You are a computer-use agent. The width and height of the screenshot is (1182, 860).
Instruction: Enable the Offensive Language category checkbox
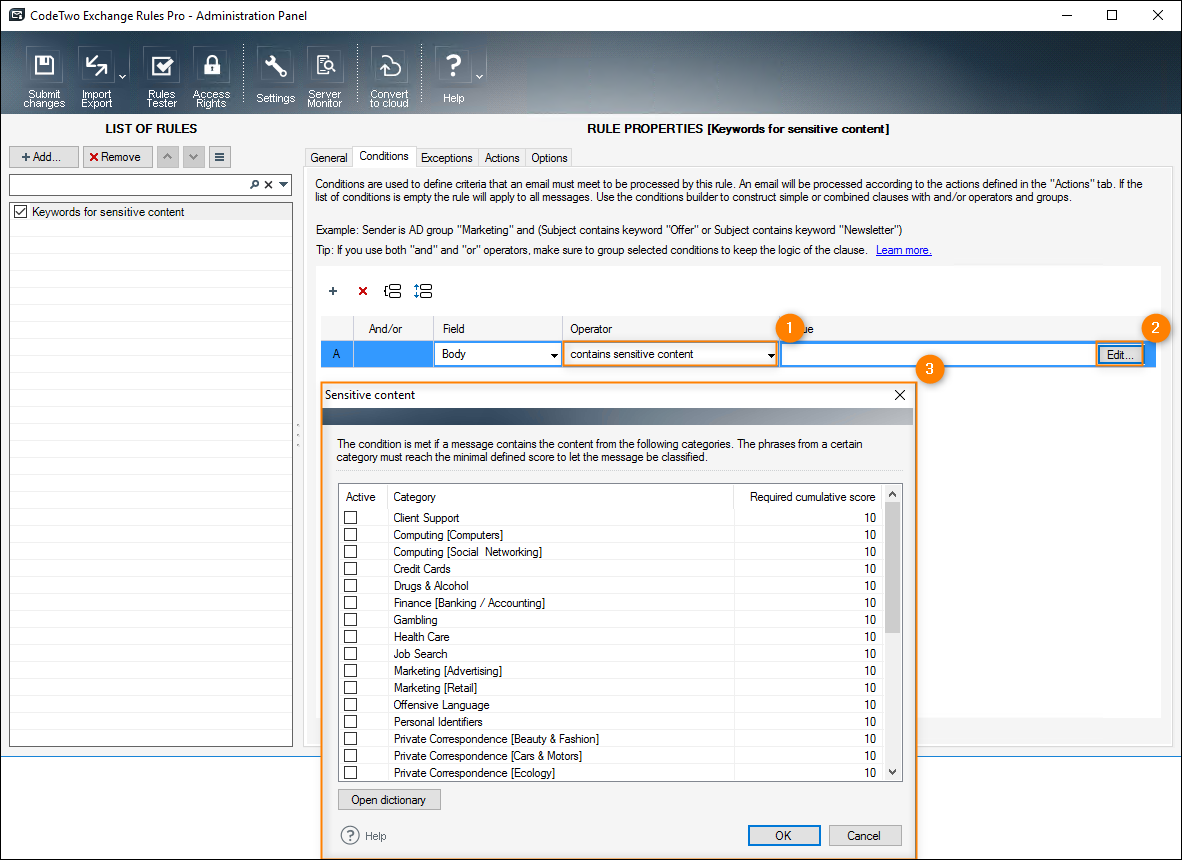351,705
